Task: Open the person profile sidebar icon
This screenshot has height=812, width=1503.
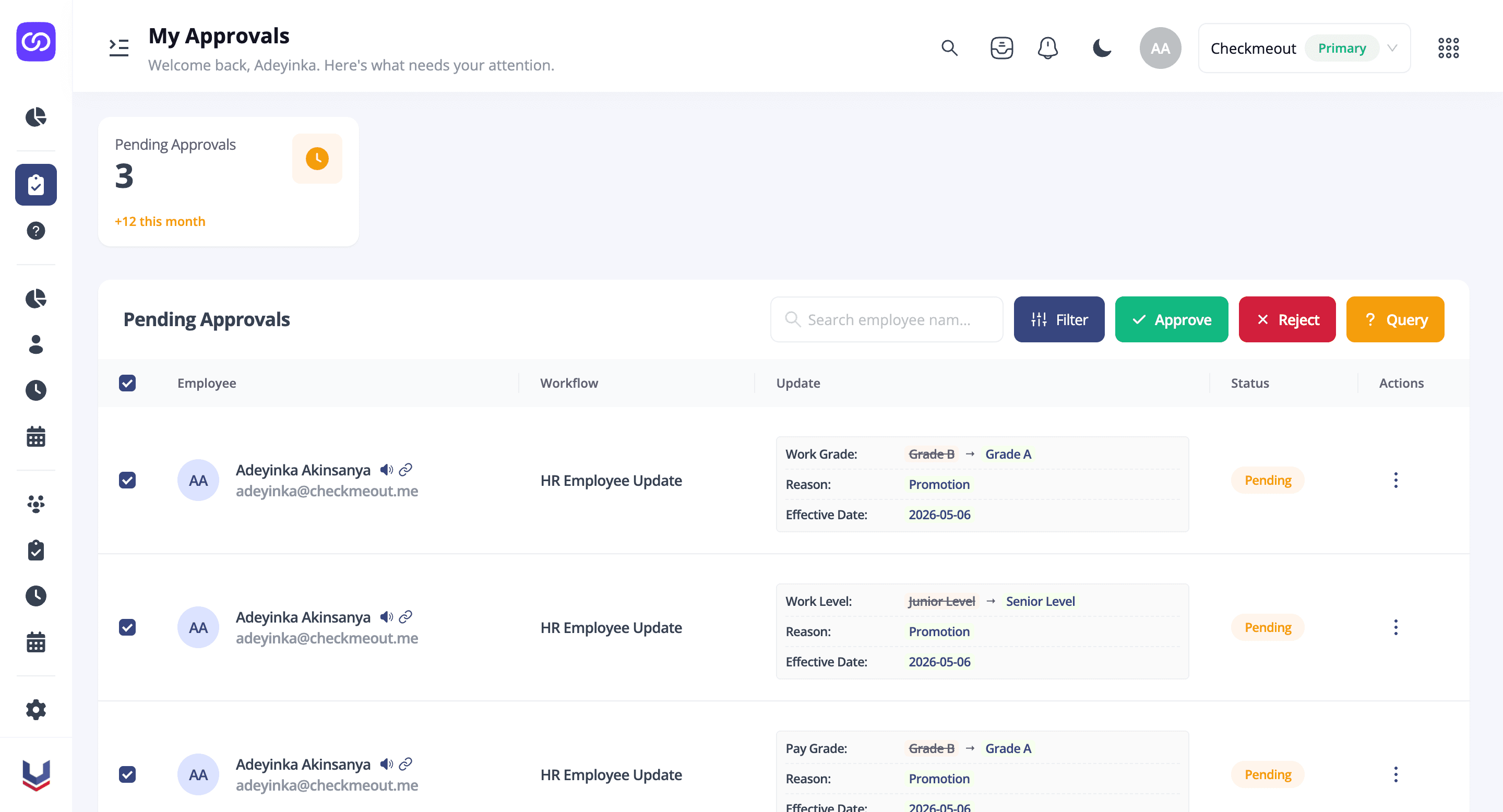Action: pyautogui.click(x=35, y=344)
